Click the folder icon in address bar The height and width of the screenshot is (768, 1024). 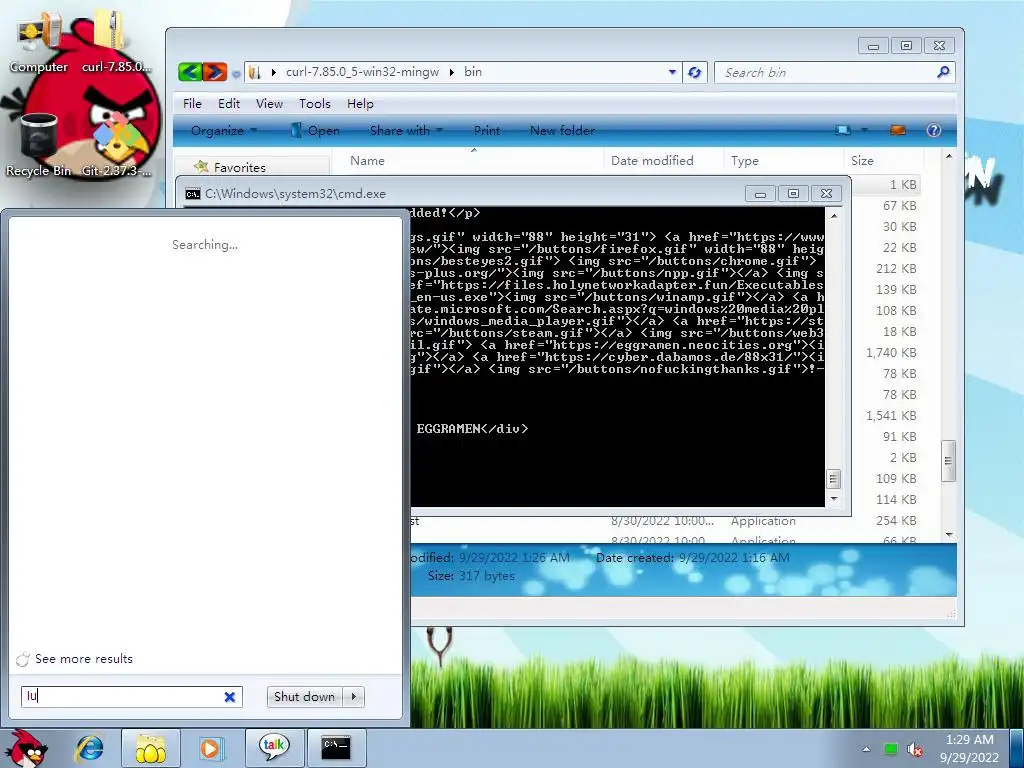pos(255,72)
